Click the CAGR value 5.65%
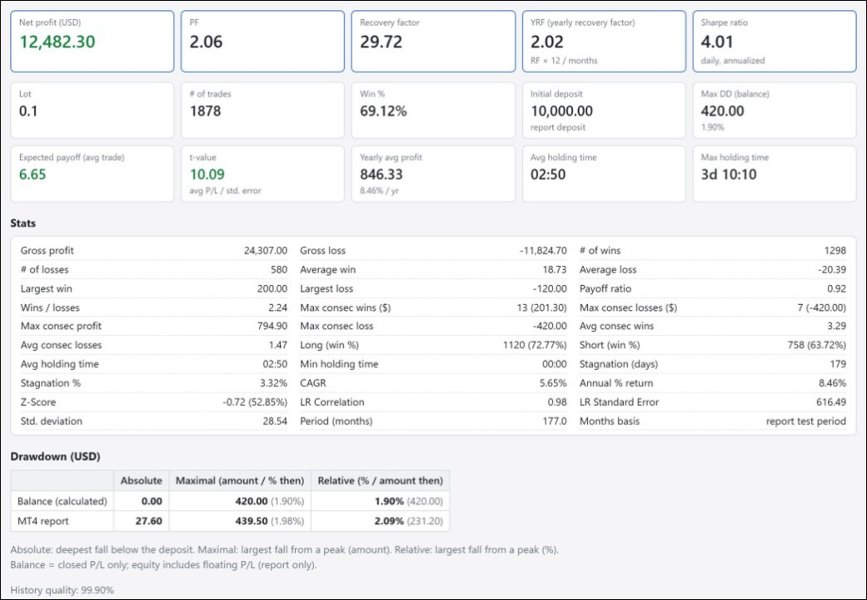Image resolution: width=867 pixels, height=600 pixels. (553, 383)
